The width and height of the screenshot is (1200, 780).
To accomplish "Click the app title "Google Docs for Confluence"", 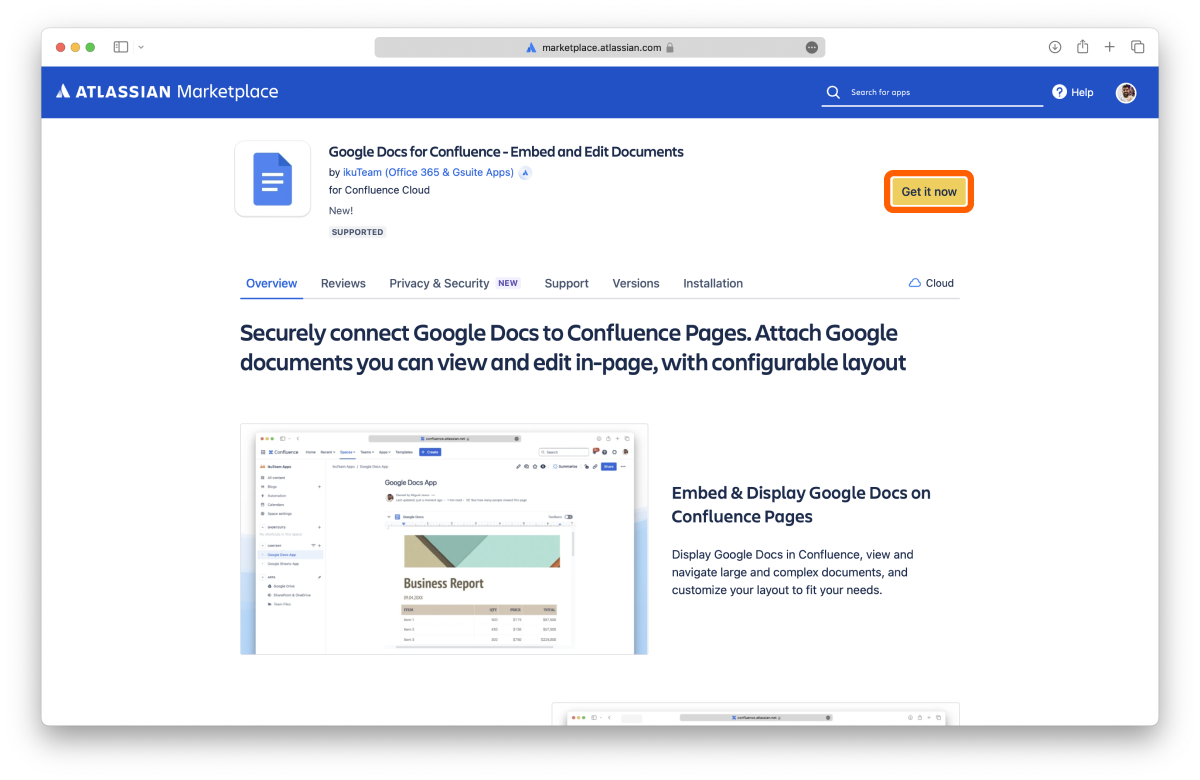I will tap(506, 152).
